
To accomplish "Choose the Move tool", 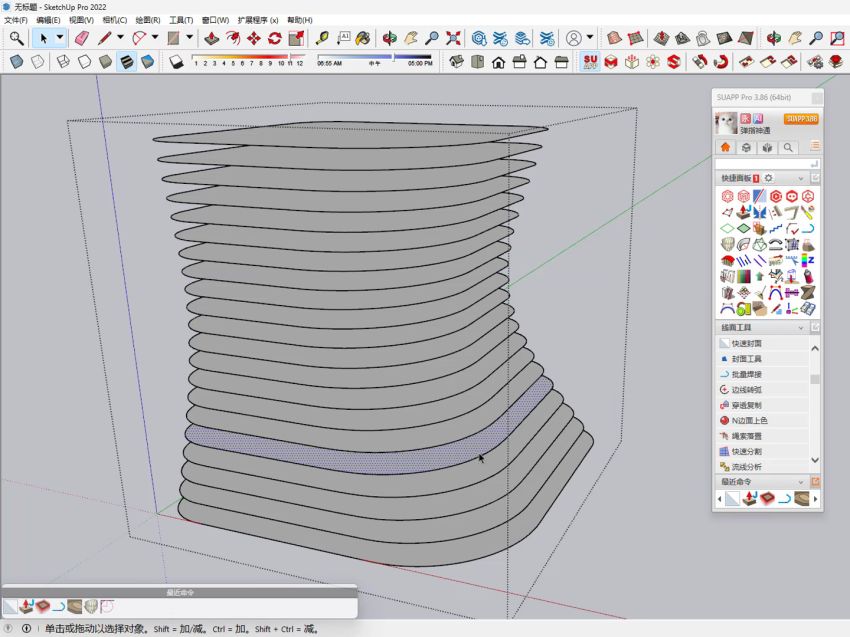I will (254, 38).
